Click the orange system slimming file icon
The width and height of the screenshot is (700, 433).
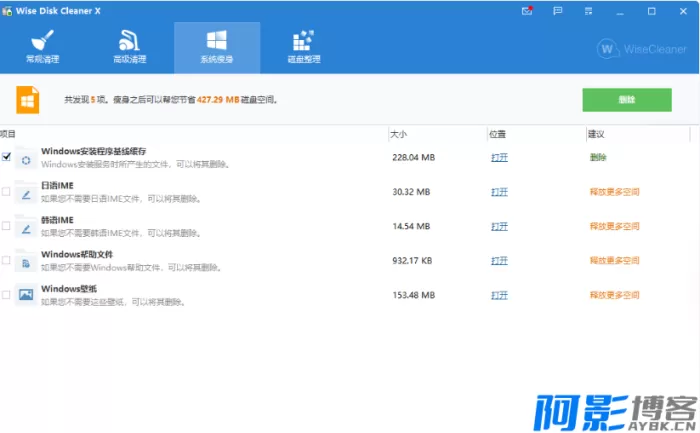(28, 100)
